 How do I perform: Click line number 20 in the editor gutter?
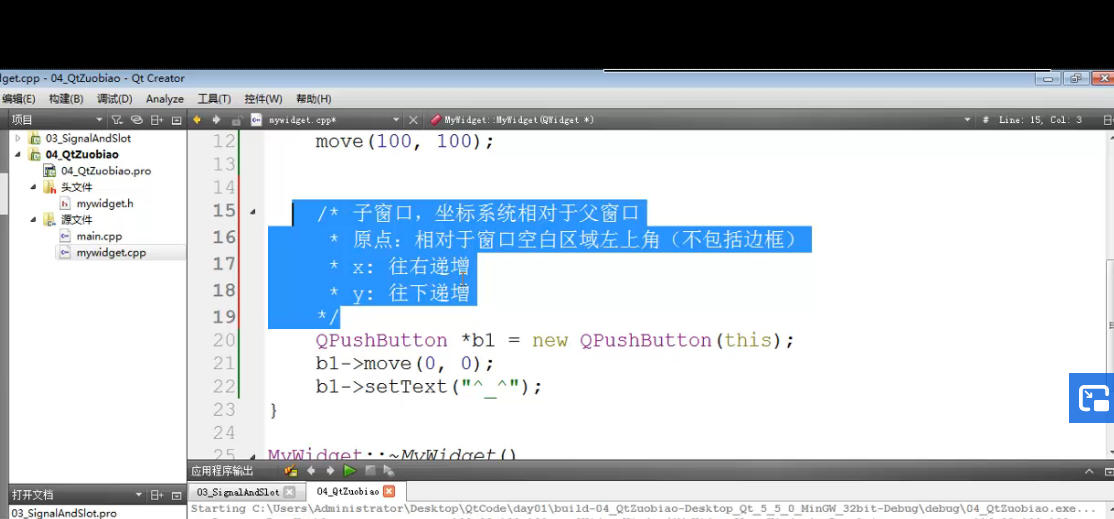coord(224,341)
